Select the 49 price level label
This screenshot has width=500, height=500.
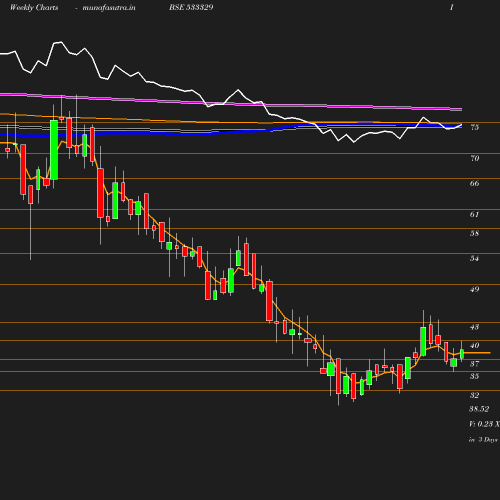click(475, 289)
